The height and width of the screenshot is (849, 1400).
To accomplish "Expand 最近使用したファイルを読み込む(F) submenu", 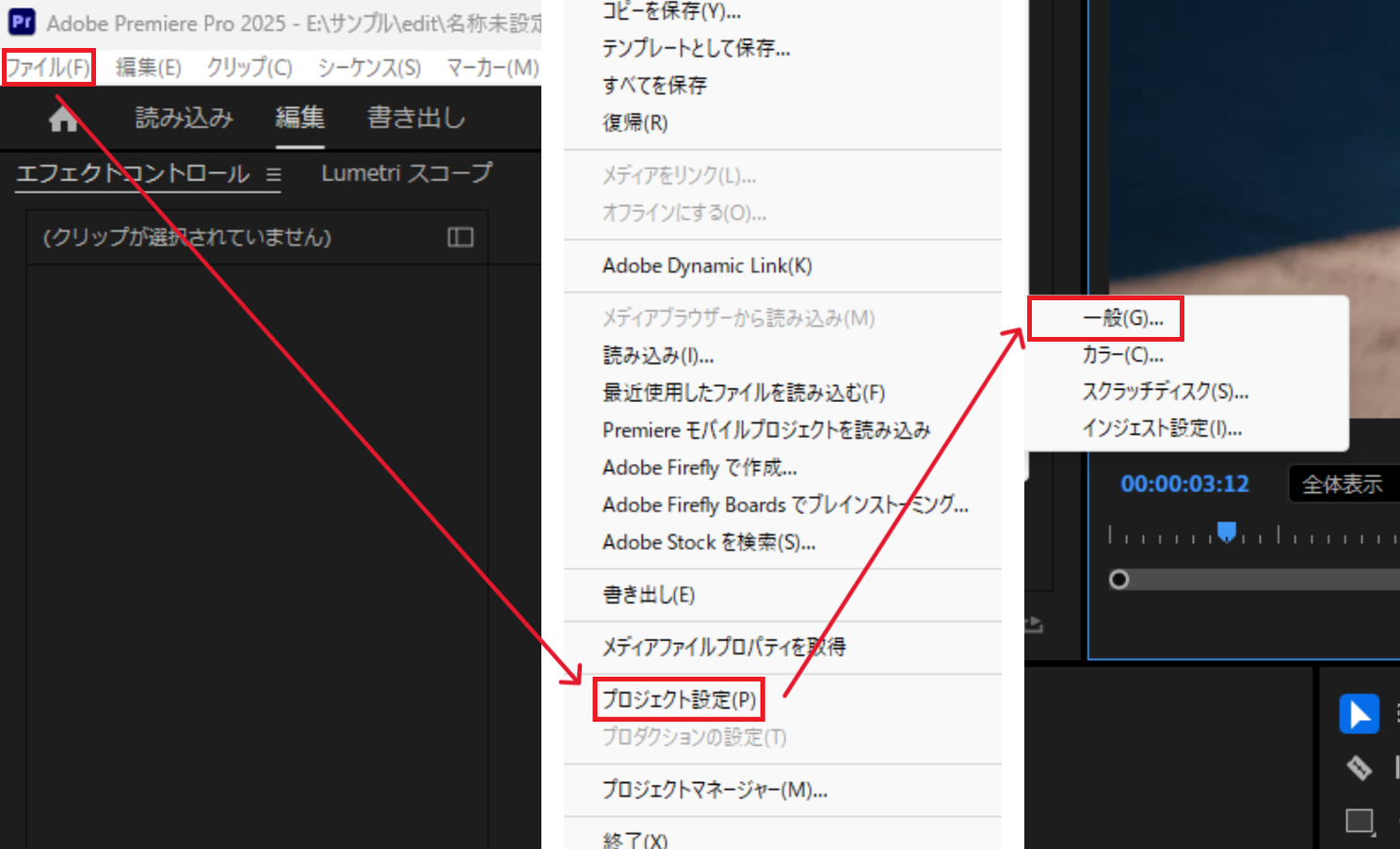I will (743, 392).
